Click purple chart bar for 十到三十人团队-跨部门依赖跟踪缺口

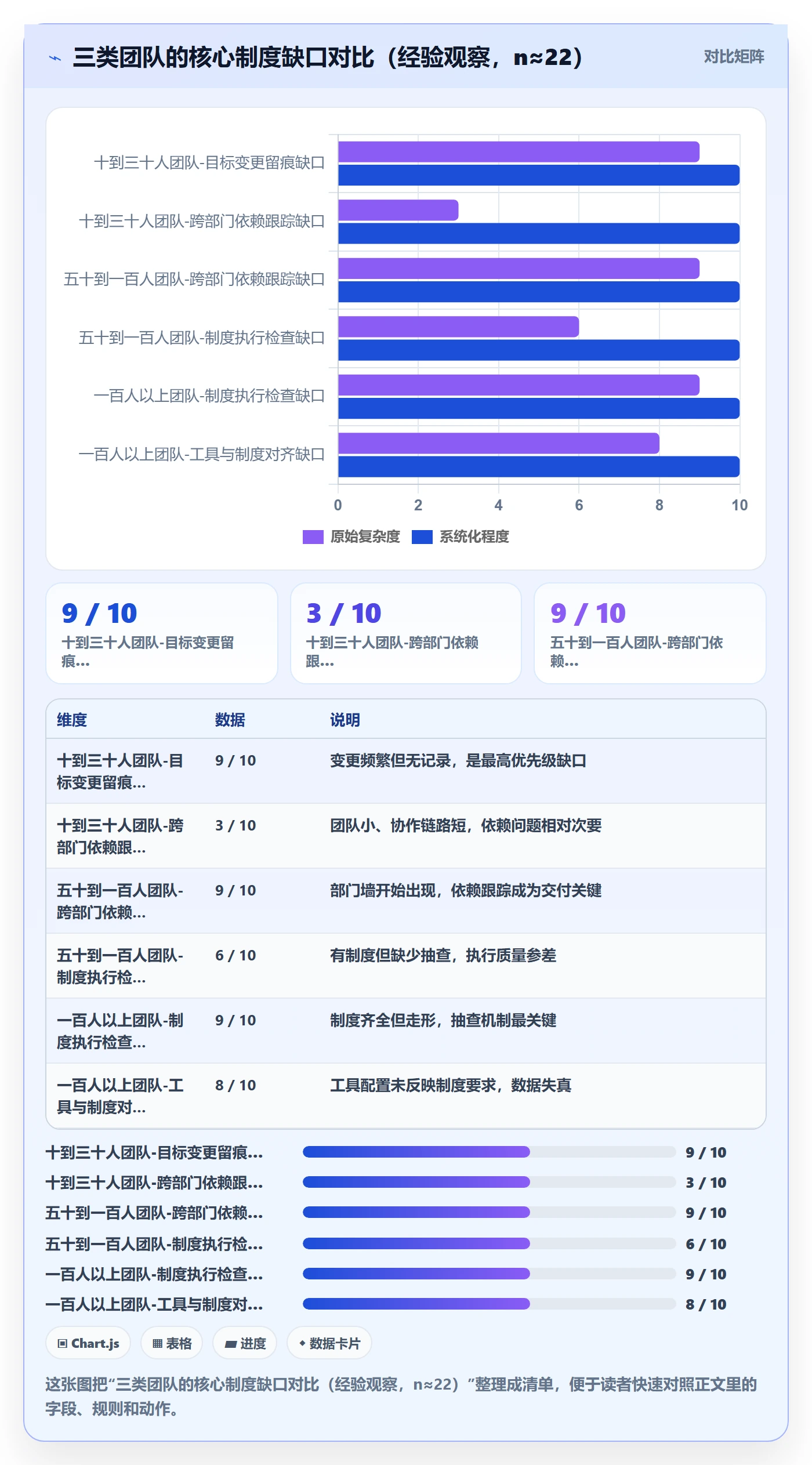tap(398, 210)
